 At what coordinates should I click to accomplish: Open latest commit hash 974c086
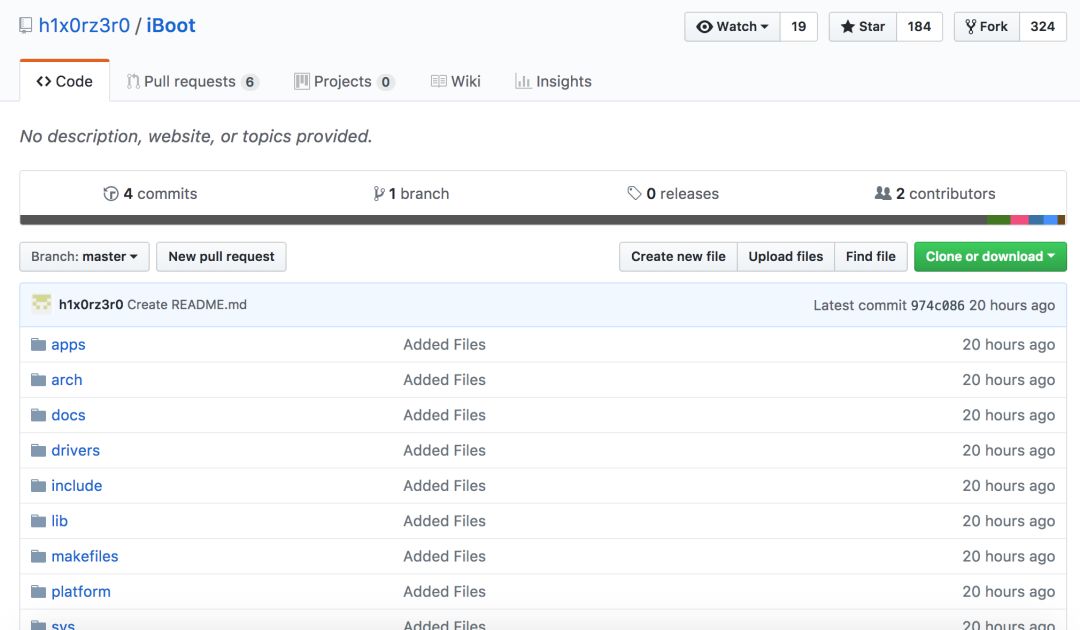pyautogui.click(x=937, y=305)
